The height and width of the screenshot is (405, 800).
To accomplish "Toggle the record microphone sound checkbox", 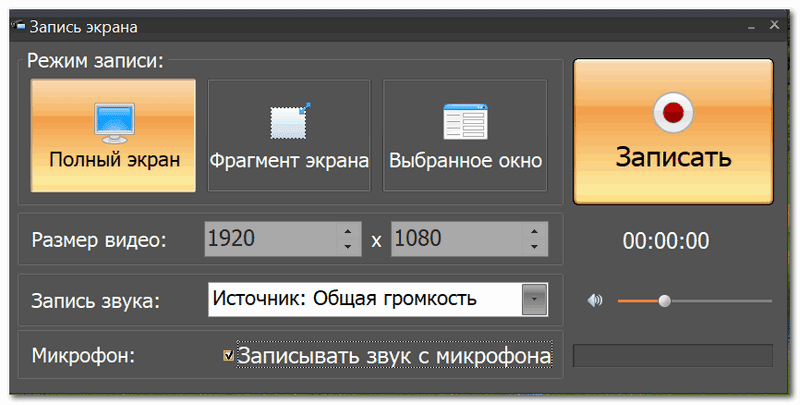I will pyautogui.click(x=229, y=356).
